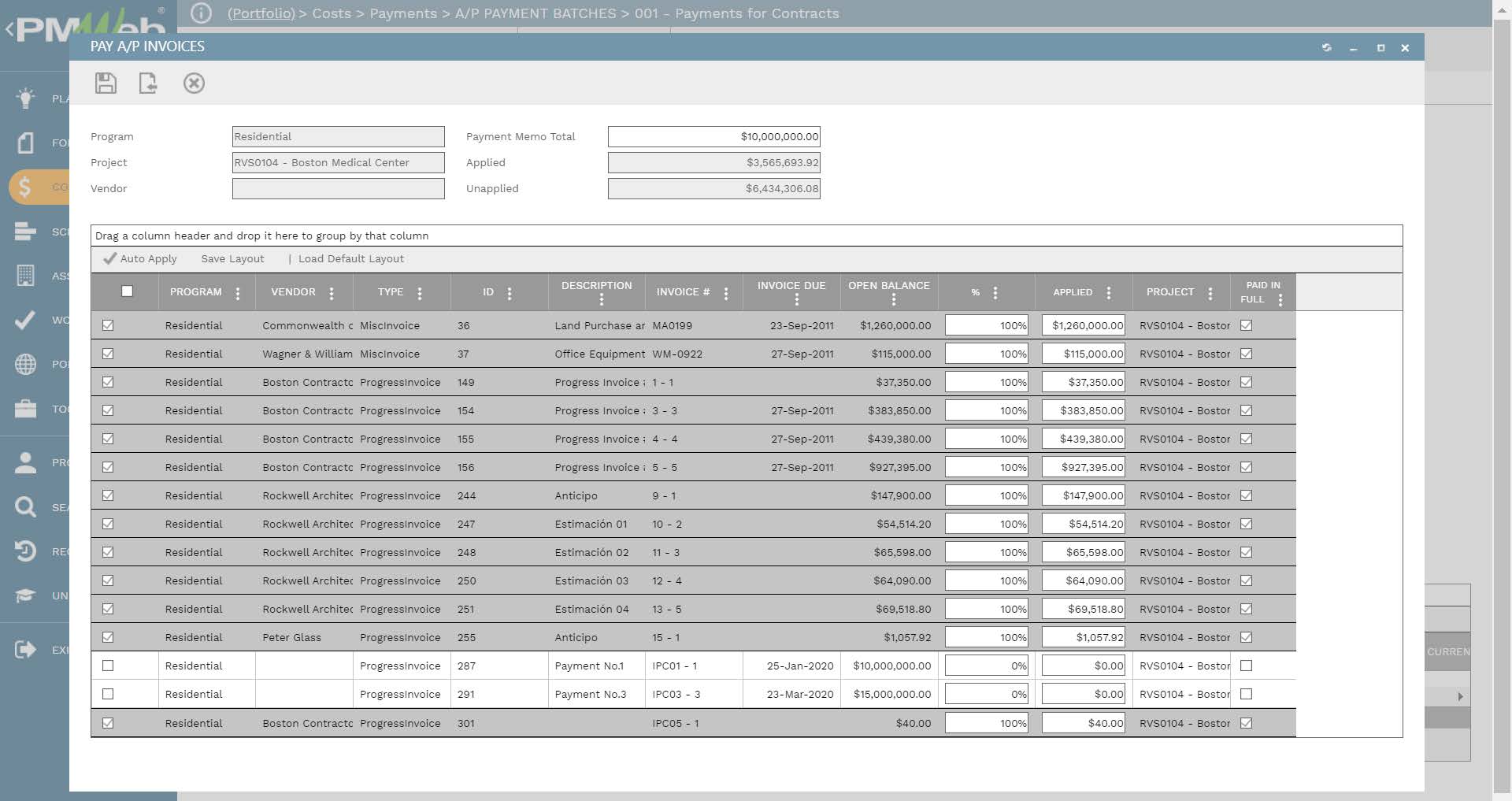
Task: Click the 25-Jan-2020 invoice due cell
Action: [x=791, y=666]
